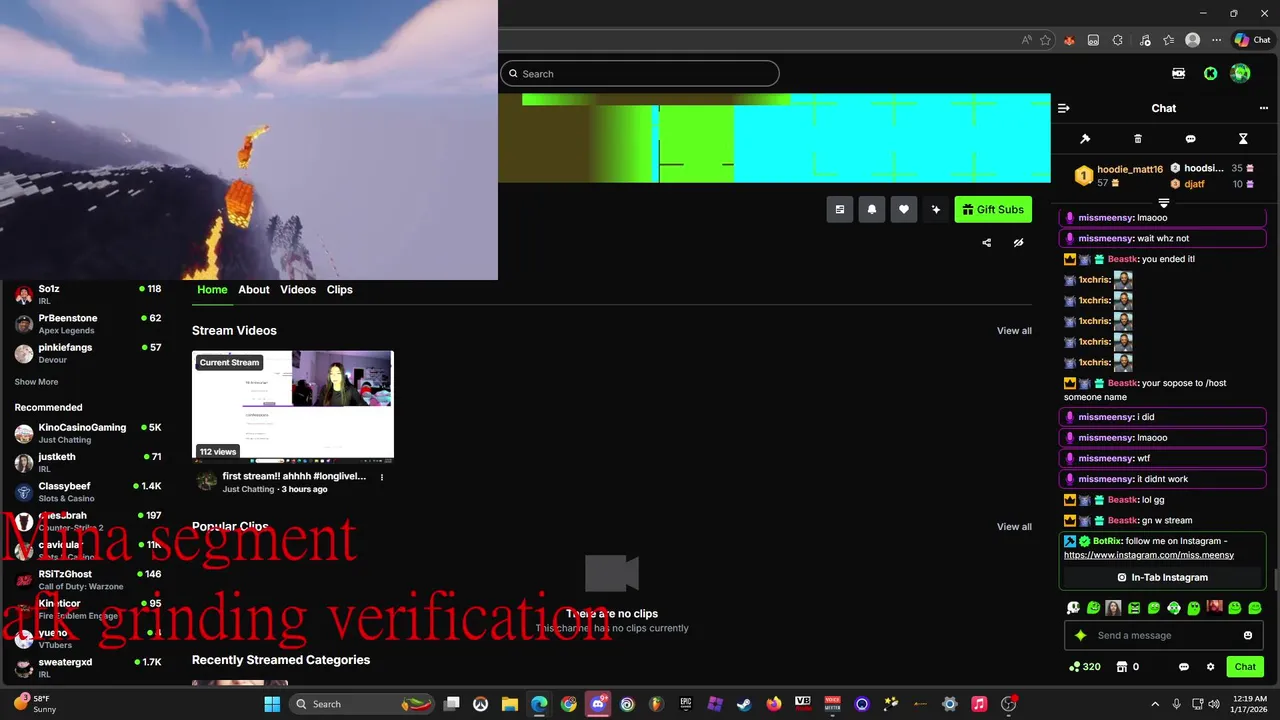Click the list icon left of bell
This screenshot has width=1280, height=720.
pyautogui.click(x=840, y=209)
